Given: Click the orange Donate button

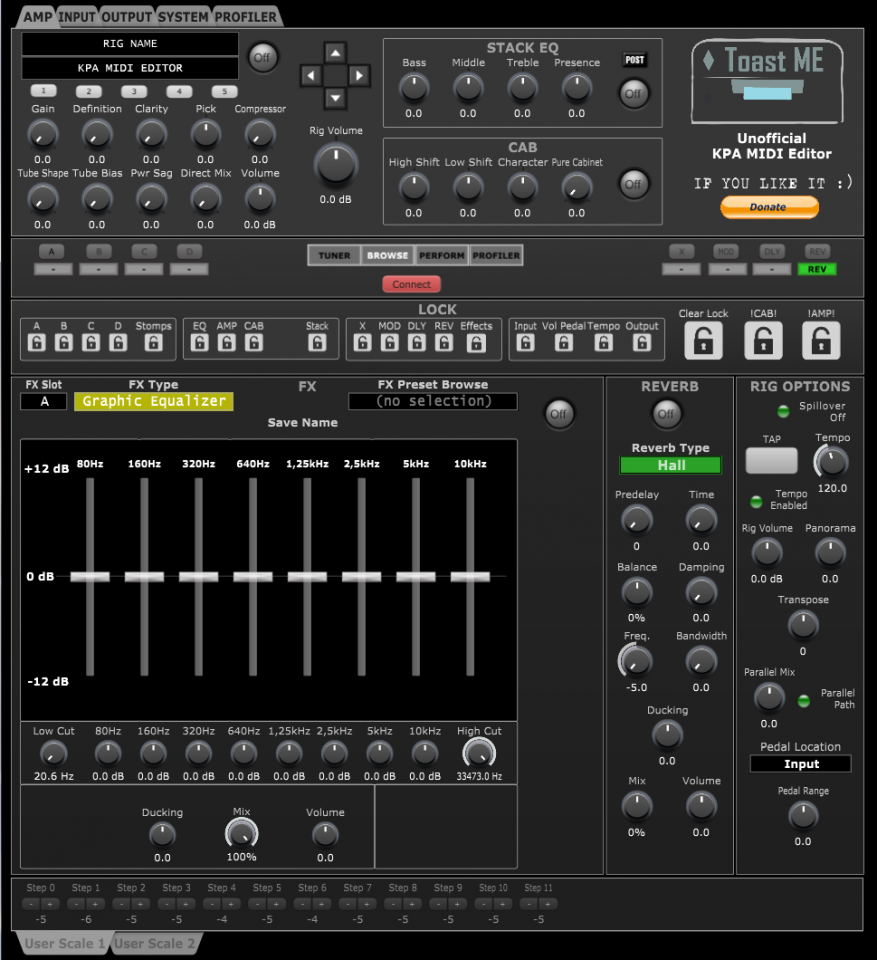Looking at the screenshot, I should tap(769, 207).
